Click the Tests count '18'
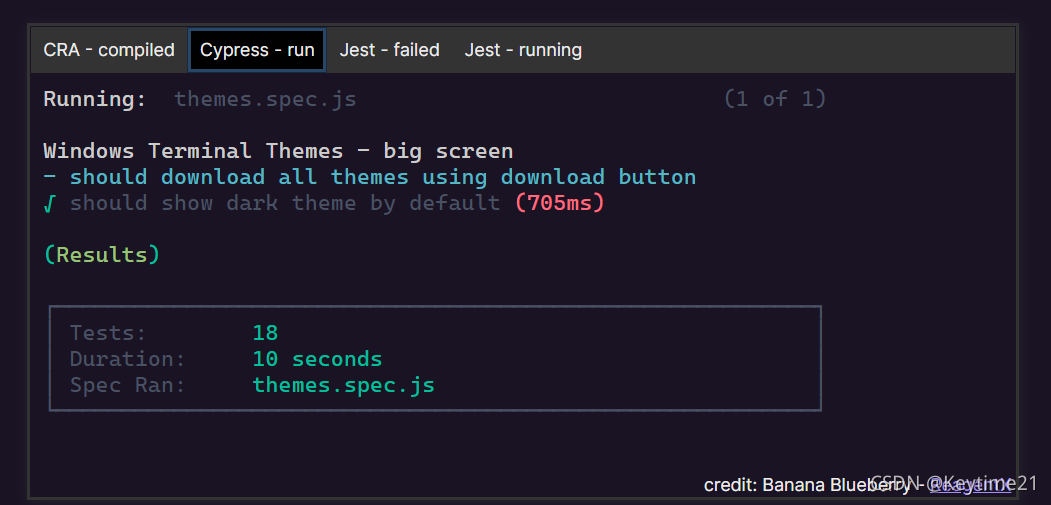Image resolution: width=1051 pixels, height=505 pixels. click(x=265, y=333)
